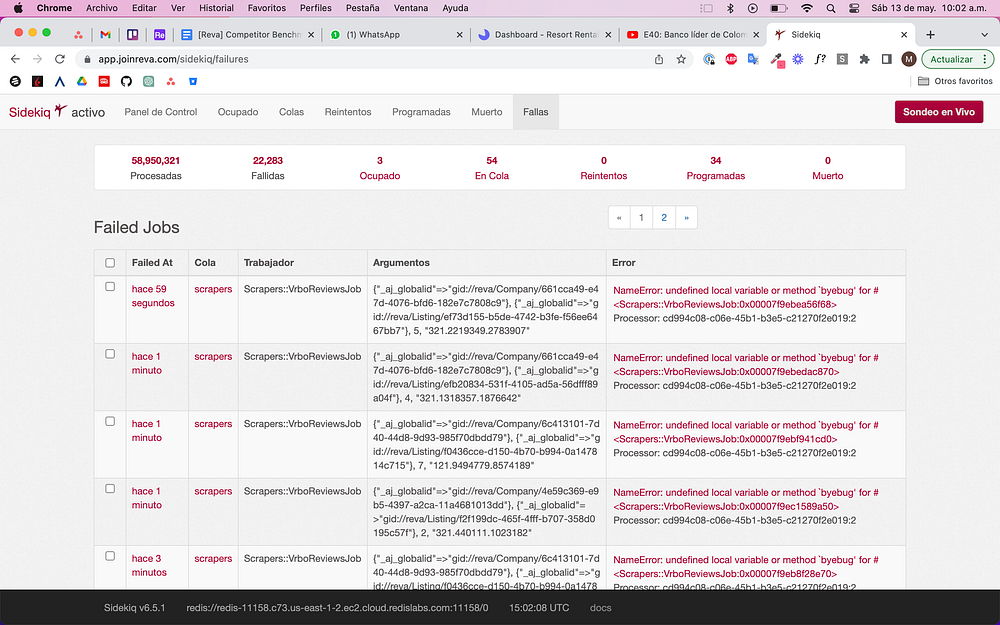Screen dimensions: 1000x625
Task: Open the ChatGPT bookmark icon
Action: (149, 81)
